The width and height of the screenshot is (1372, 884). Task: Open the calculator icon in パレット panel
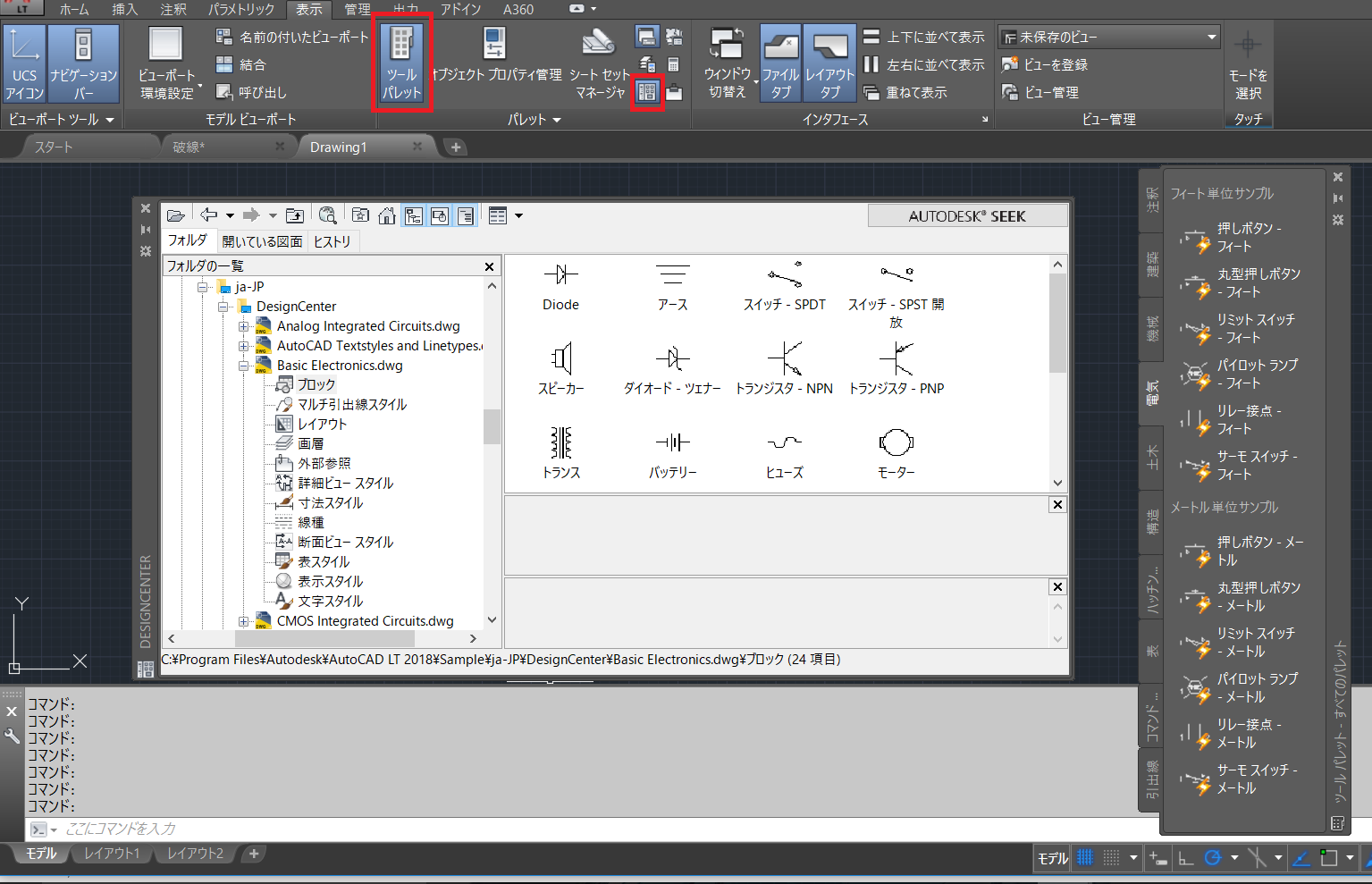pos(674,64)
